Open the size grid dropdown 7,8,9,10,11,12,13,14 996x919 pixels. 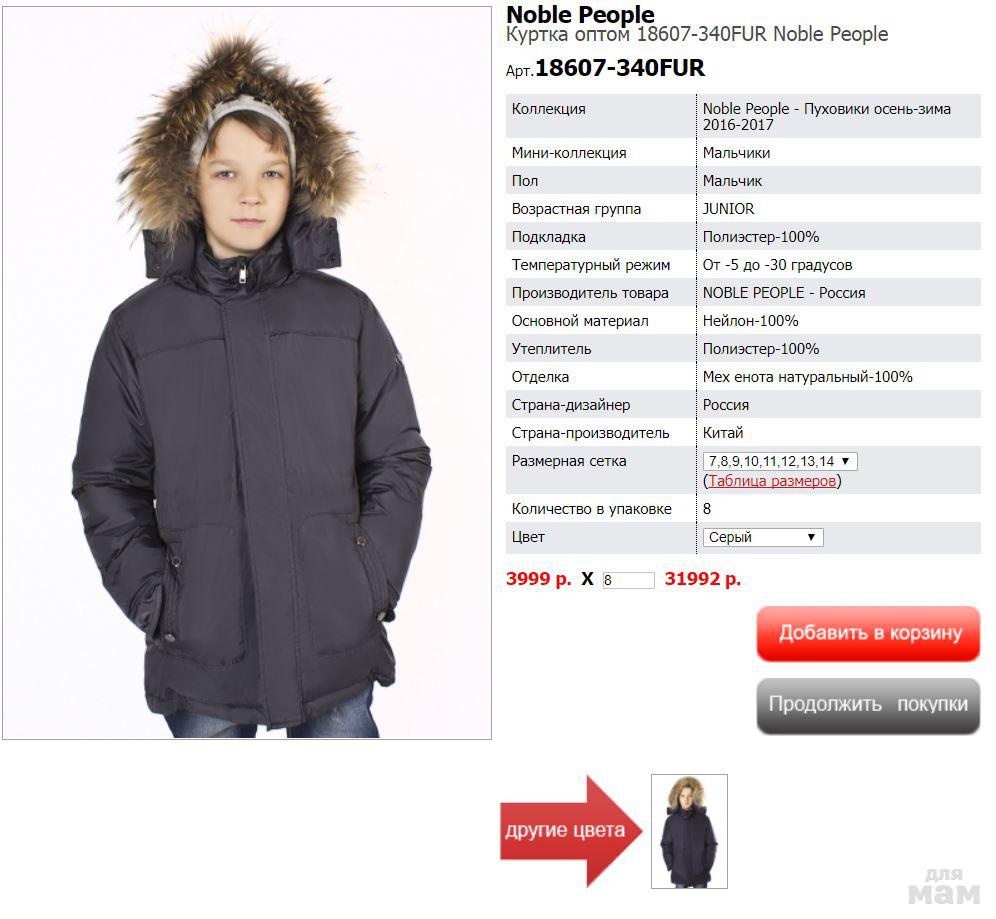[780, 461]
